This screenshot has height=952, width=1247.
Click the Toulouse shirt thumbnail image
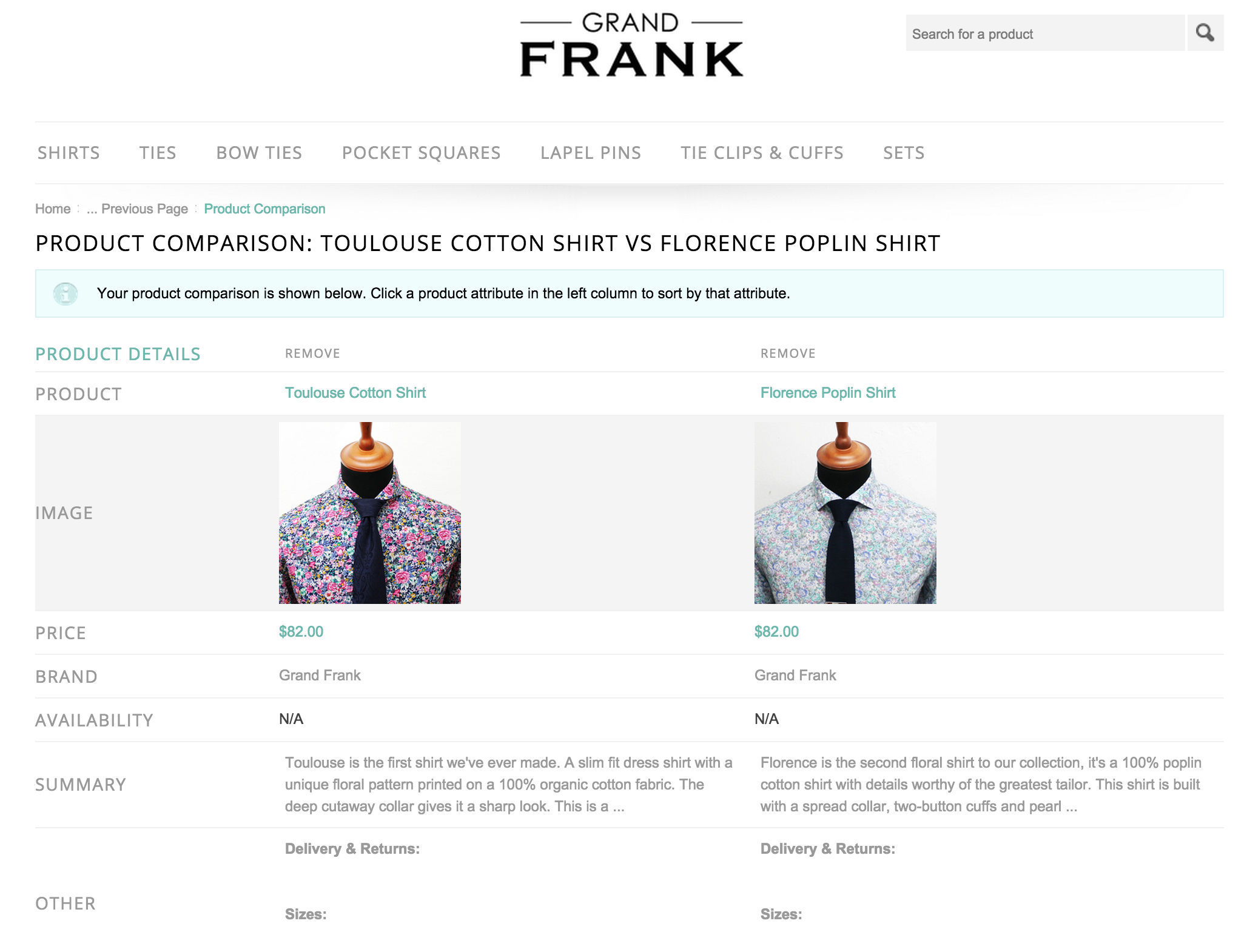(x=370, y=513)
